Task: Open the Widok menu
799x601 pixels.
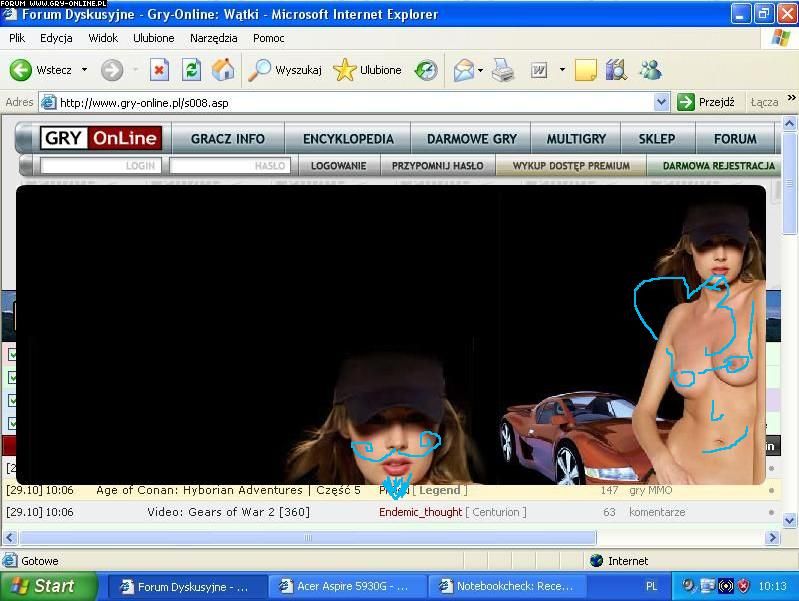Action: pos(103,38)
